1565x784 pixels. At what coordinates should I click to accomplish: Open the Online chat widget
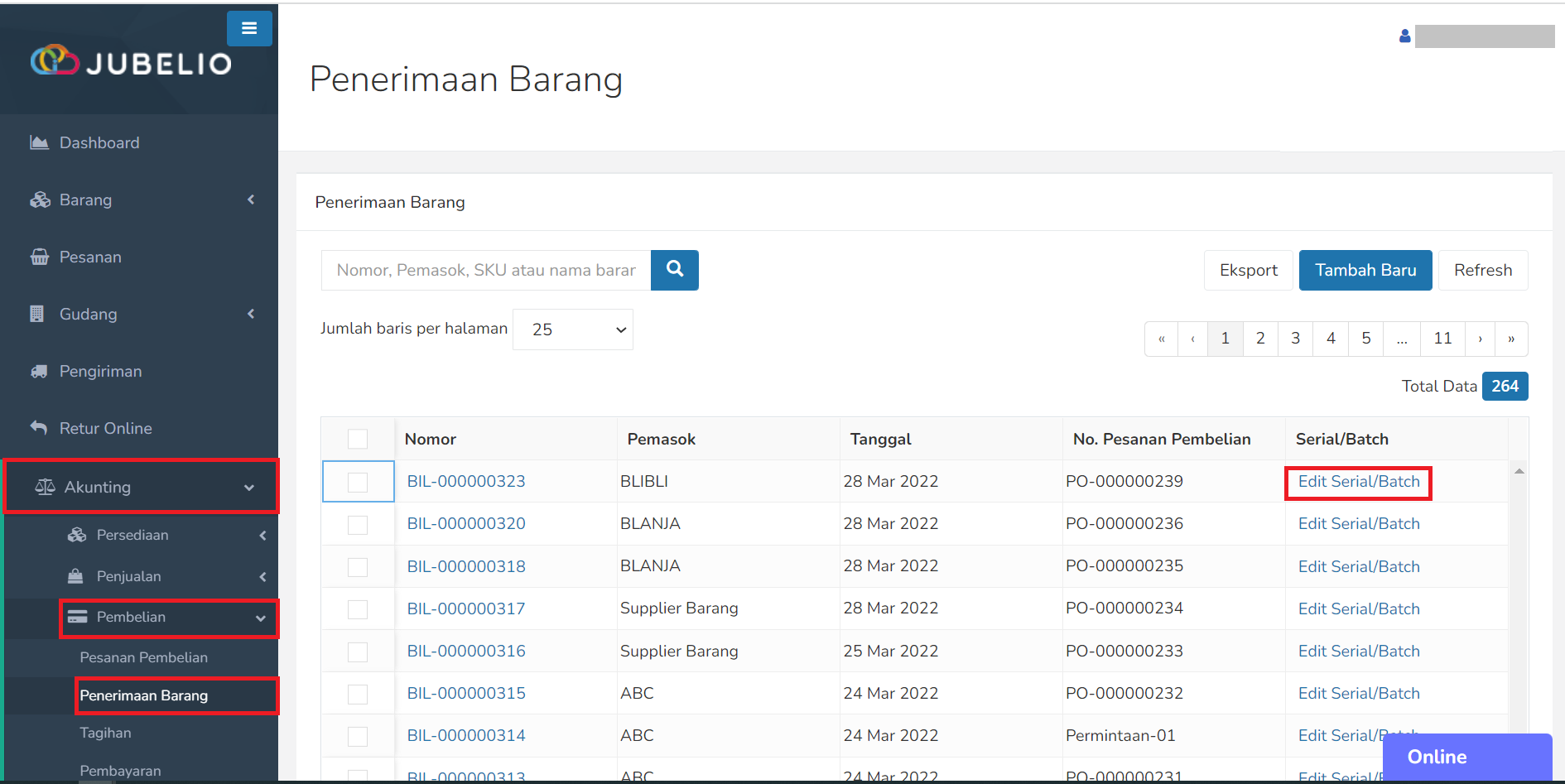pyautogui.click(x=1467, y=757)
